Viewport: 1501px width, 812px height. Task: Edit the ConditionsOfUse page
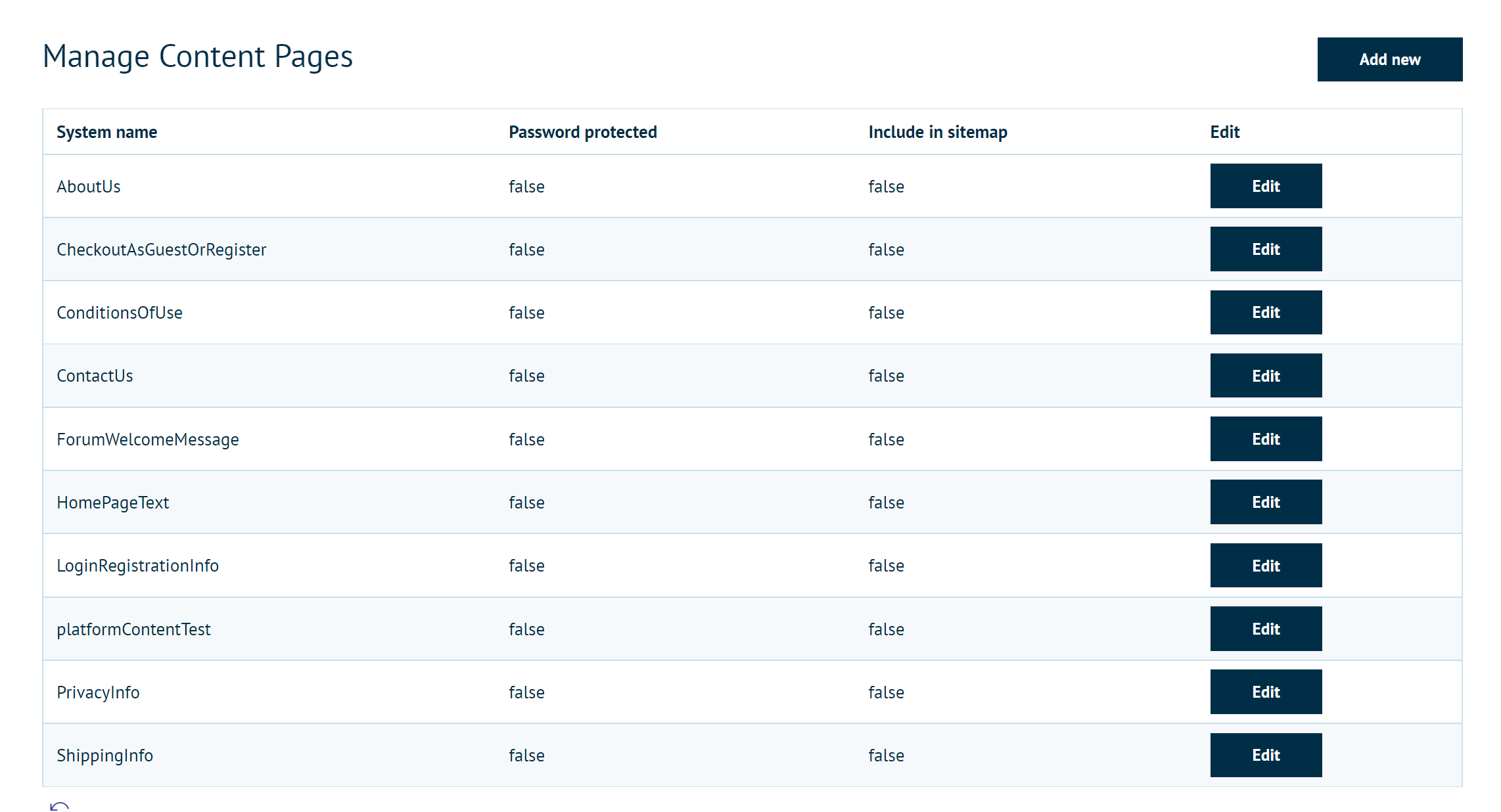[x=1265, y=313]
